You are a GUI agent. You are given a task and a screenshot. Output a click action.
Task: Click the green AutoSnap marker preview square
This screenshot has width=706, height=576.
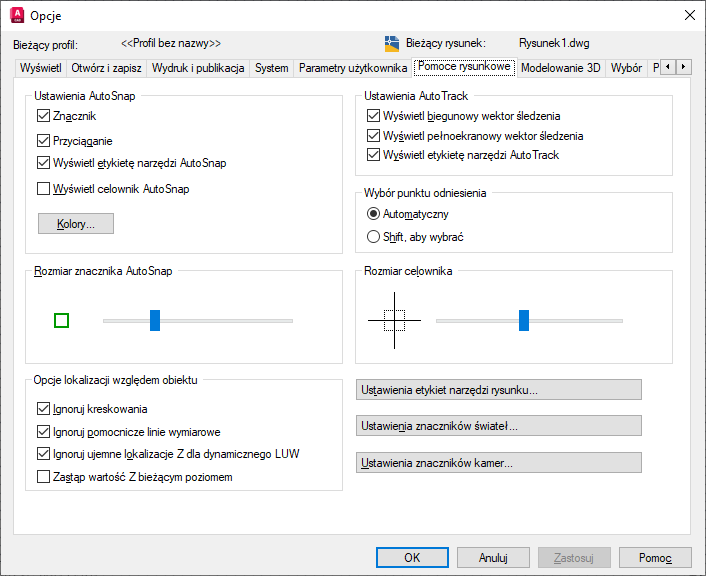pyautogui.click(x=61, y=321)
